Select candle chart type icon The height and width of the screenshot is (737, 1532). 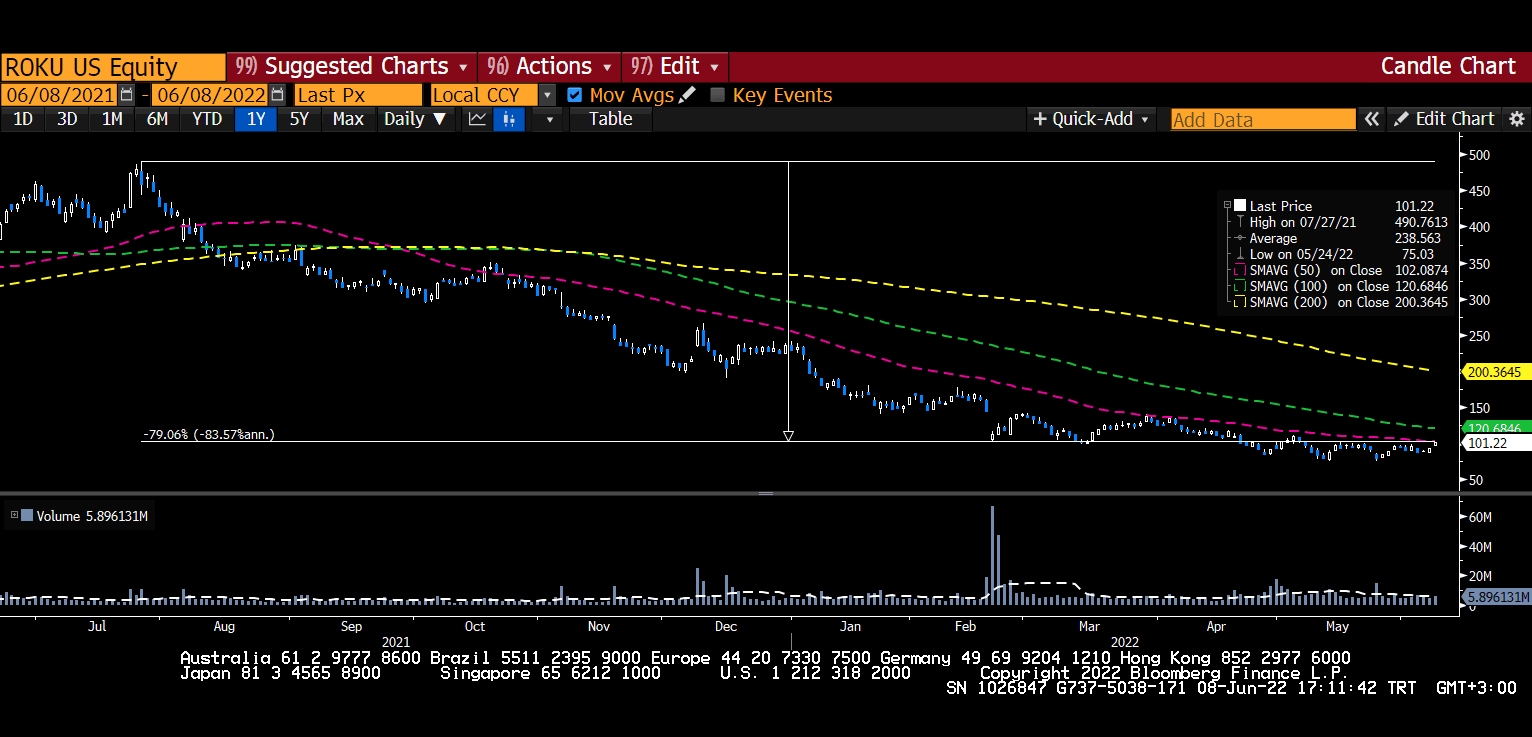(509, 119)
